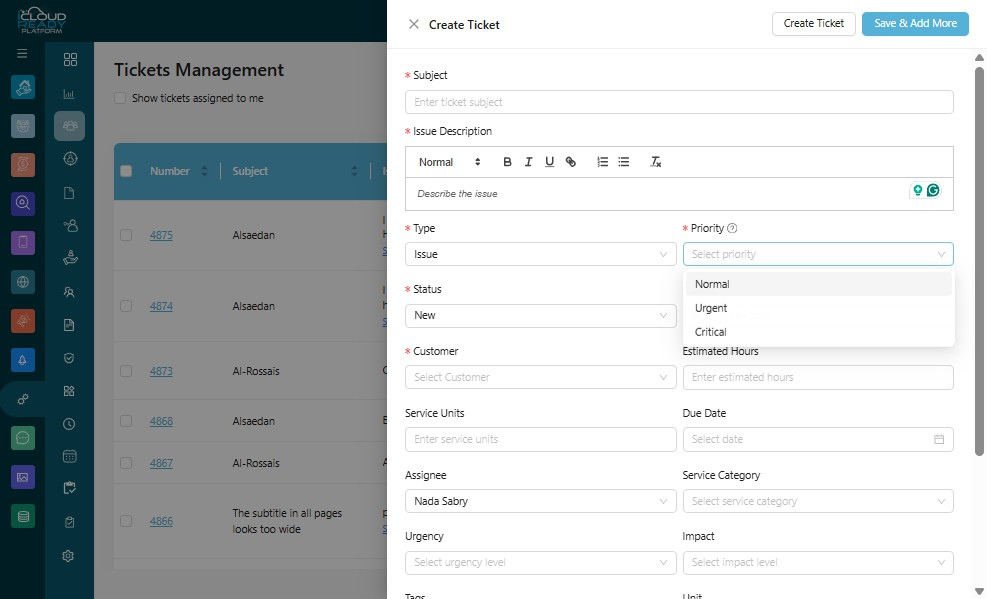Open the Due Date picker field
987x599 pixels.
click(818, 439)
